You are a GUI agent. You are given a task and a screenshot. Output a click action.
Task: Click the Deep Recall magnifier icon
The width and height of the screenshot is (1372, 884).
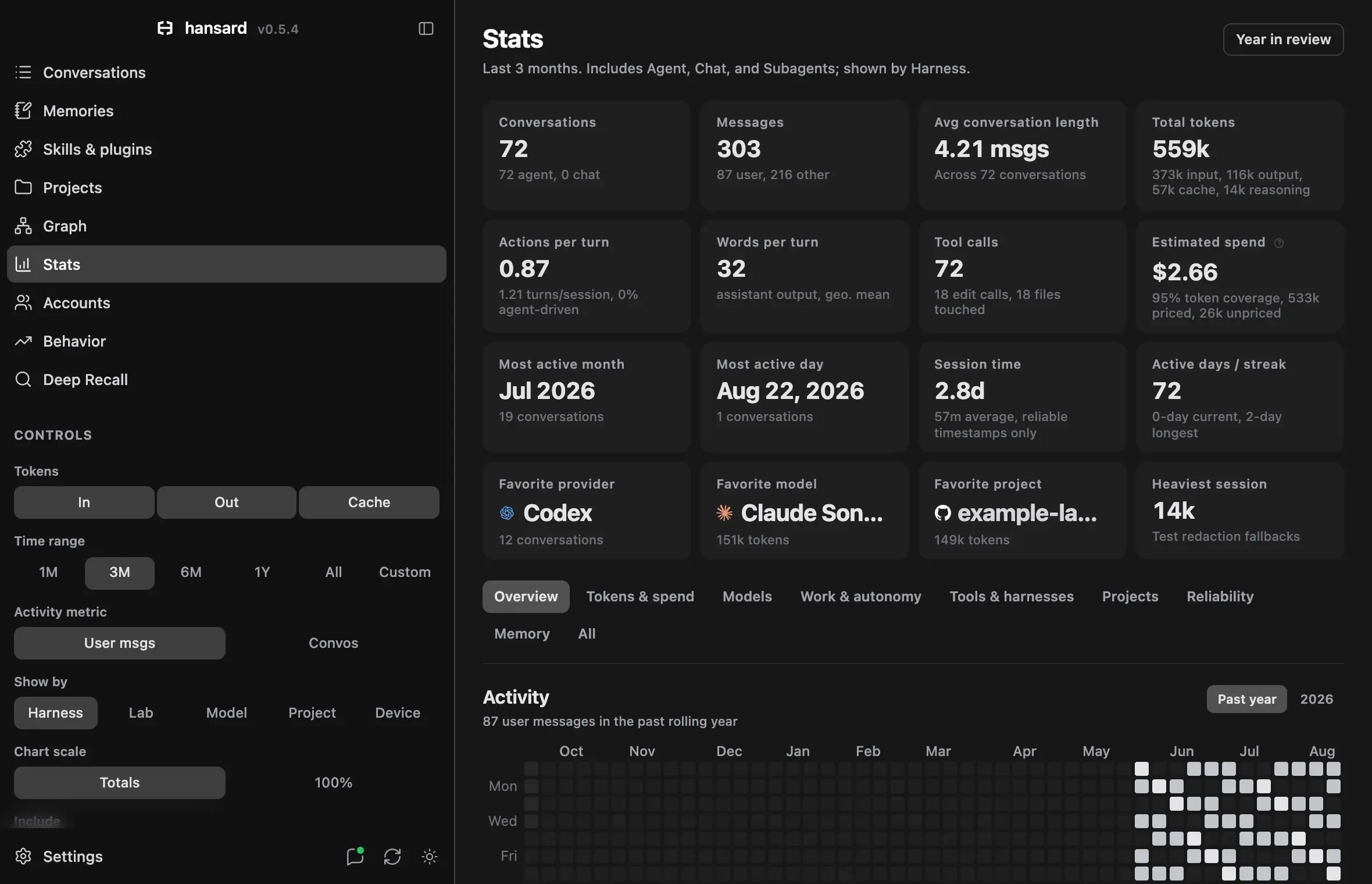coord(23,379)
